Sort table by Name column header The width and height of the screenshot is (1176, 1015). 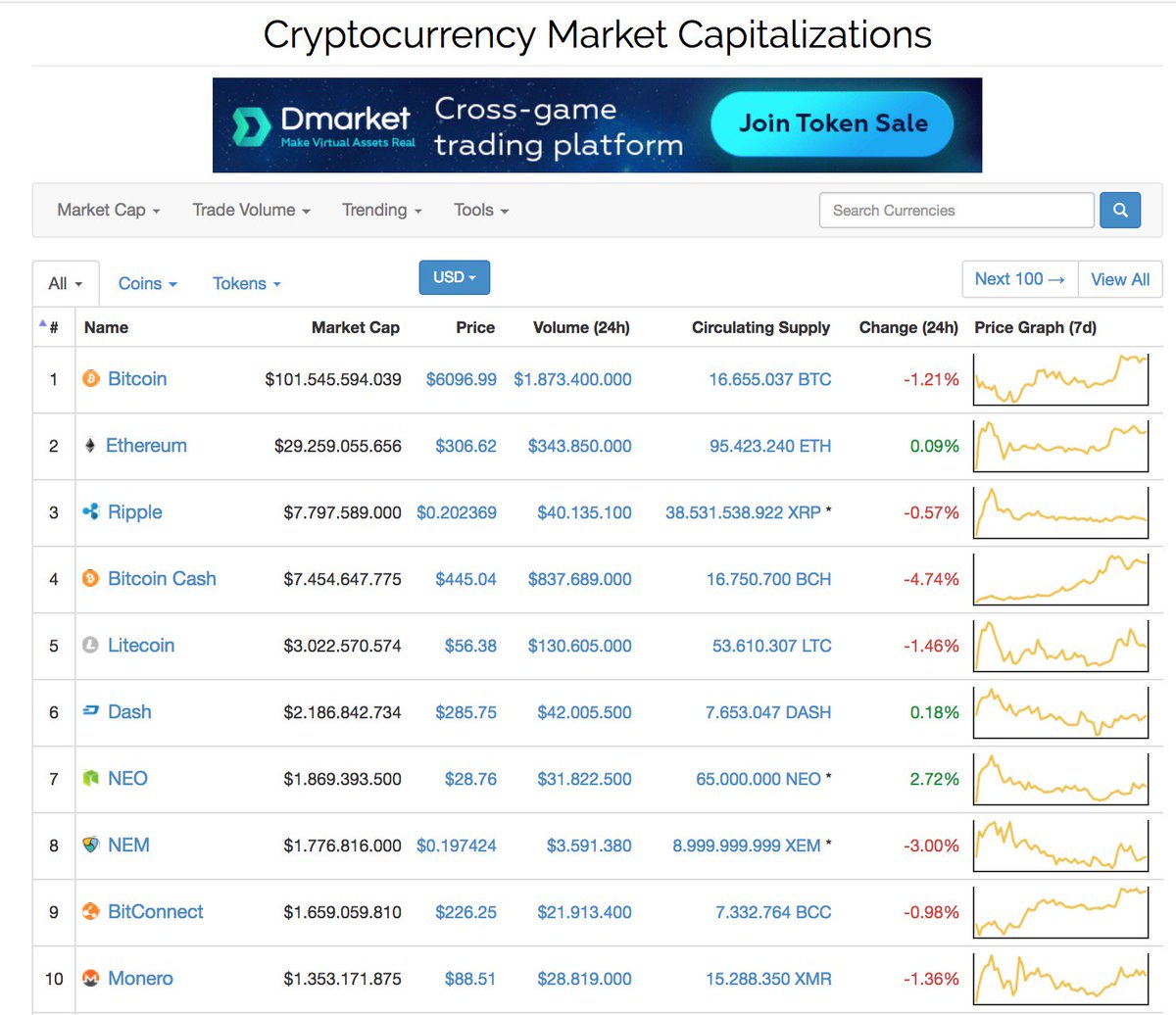(106, 327)
